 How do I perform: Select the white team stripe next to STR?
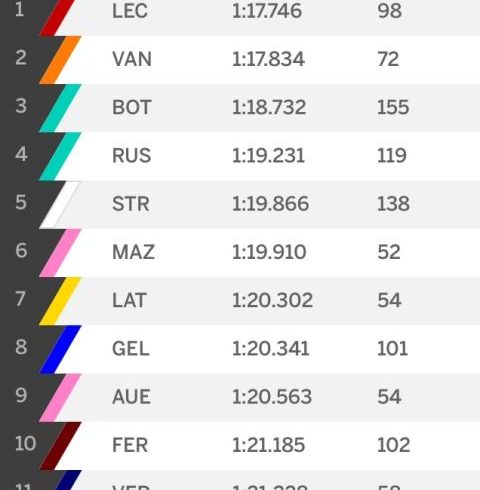pos(60,205)
